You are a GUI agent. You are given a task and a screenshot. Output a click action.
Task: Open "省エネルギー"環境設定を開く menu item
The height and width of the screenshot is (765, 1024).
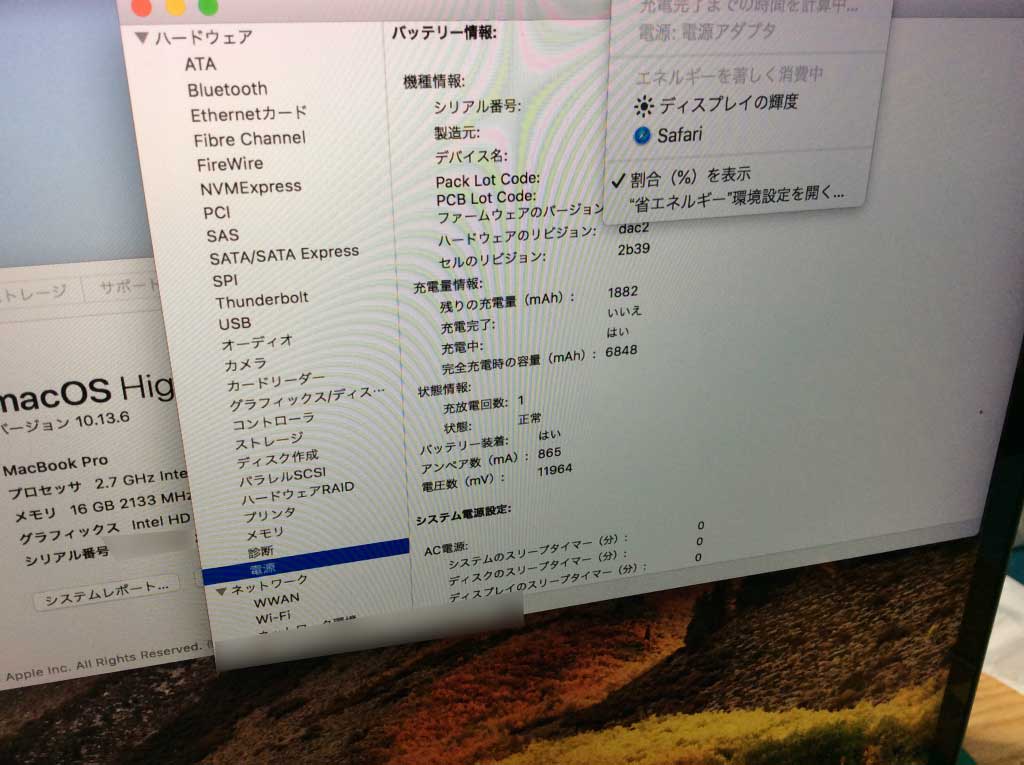click(737, 199)
